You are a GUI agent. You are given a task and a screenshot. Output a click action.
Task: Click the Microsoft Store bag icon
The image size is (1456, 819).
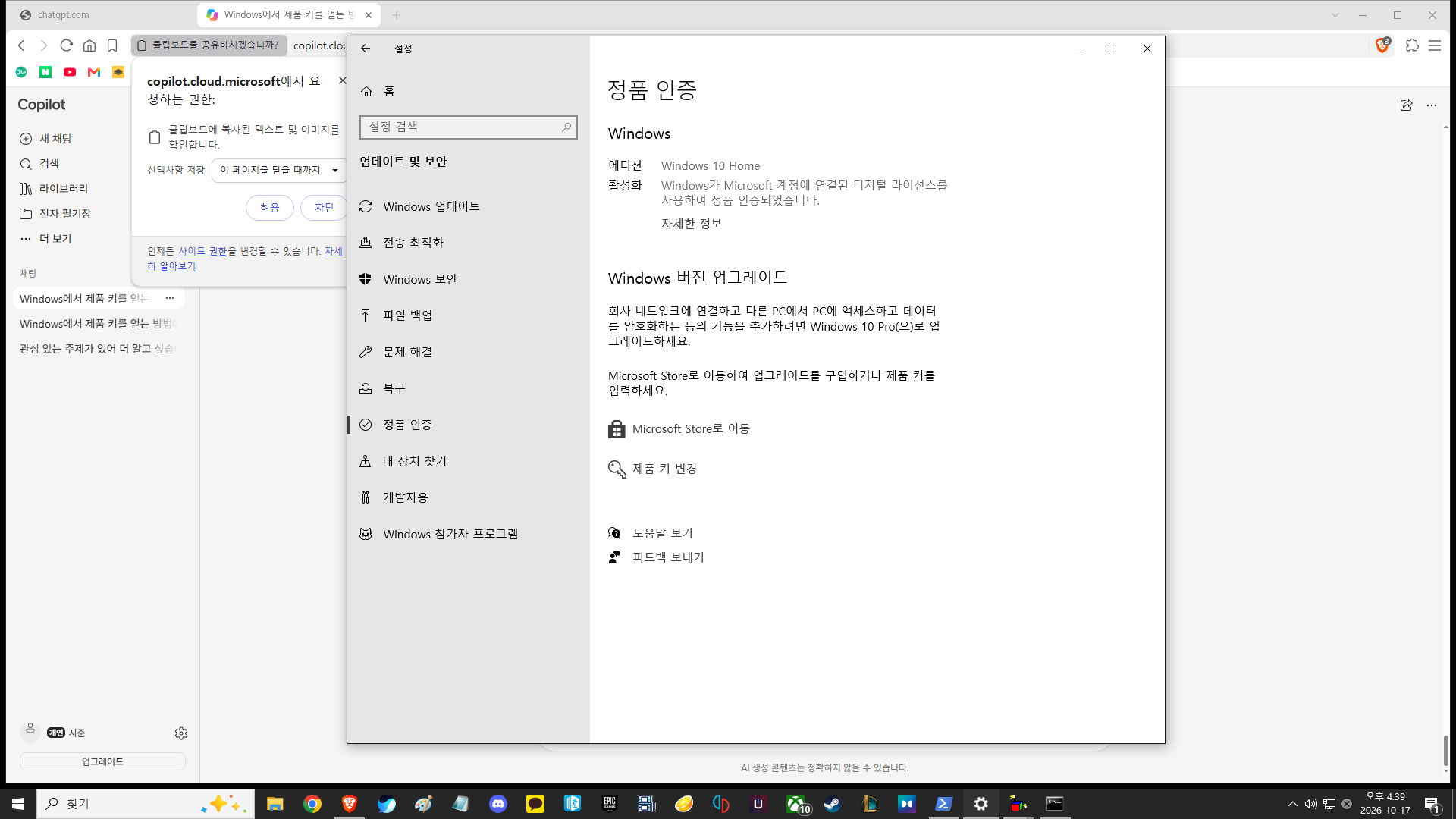click(617, 429)
